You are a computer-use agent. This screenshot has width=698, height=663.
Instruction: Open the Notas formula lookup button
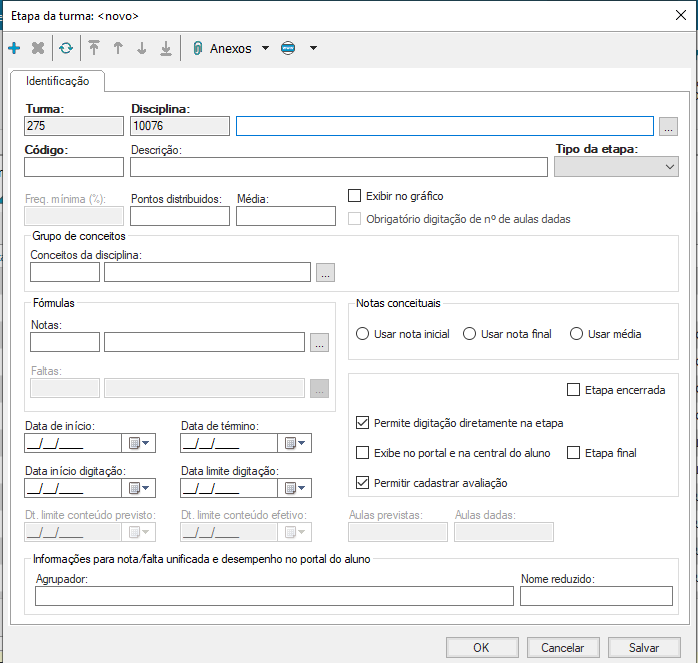pos(318,342)
